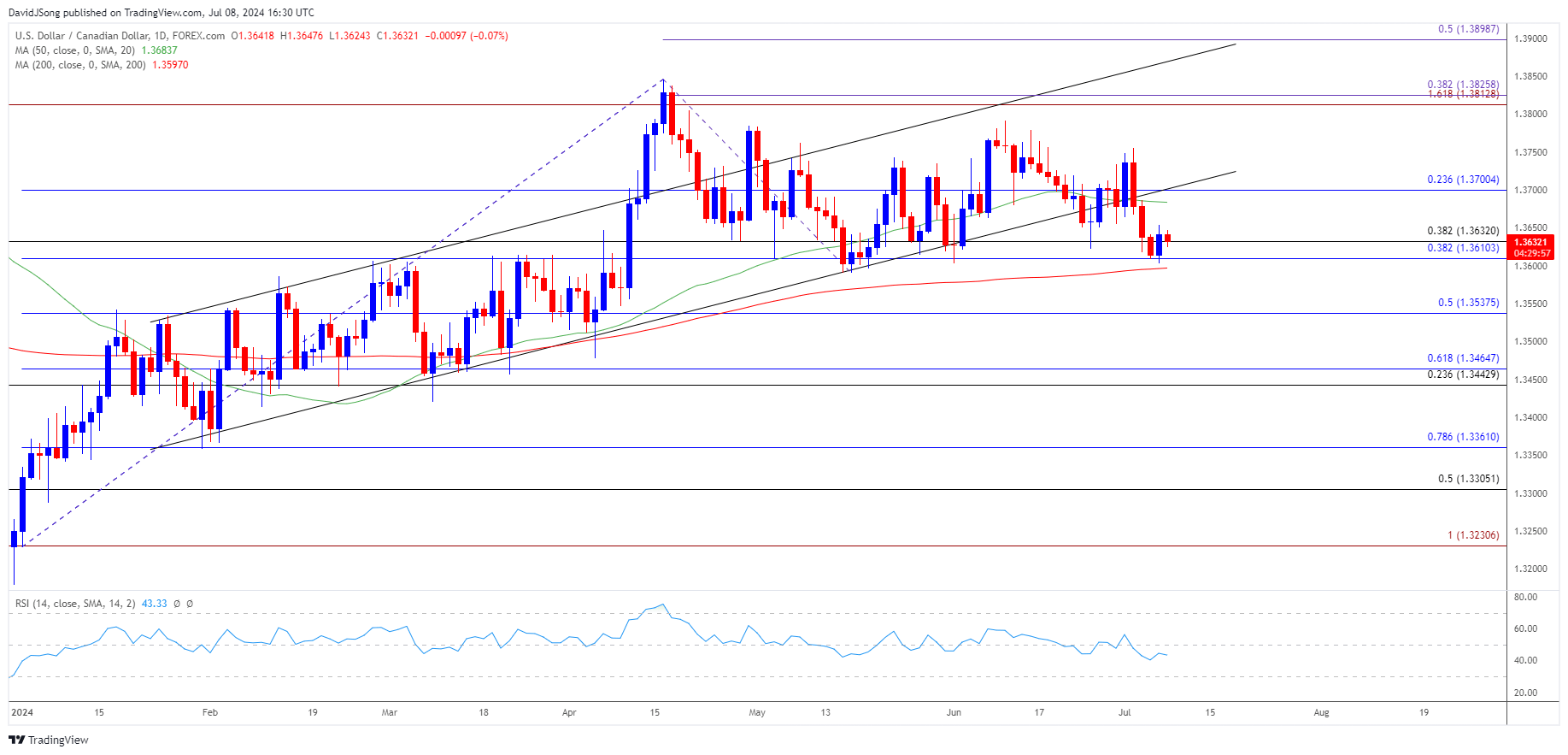This screenshot has height=755, width=1568.
Task: Click 1.35000 on the price axis
Action: click(1530, 342)
